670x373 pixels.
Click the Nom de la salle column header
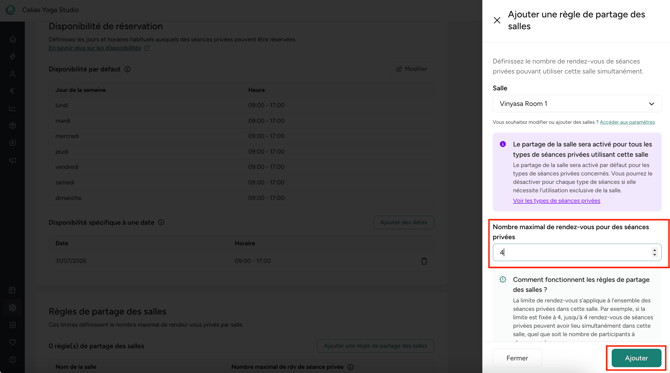[76, 367]
